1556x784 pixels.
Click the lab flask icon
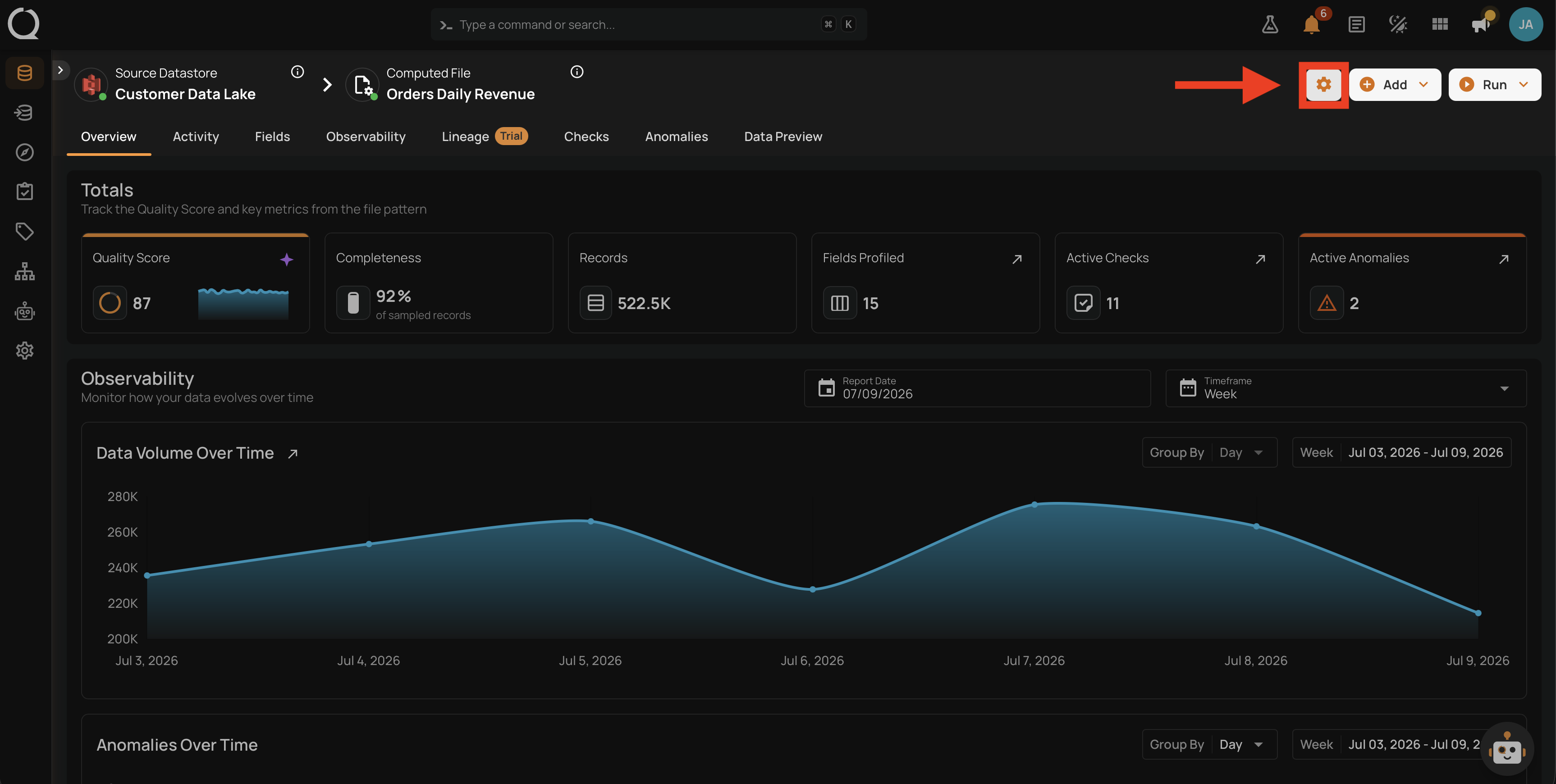pos(1270,25)
